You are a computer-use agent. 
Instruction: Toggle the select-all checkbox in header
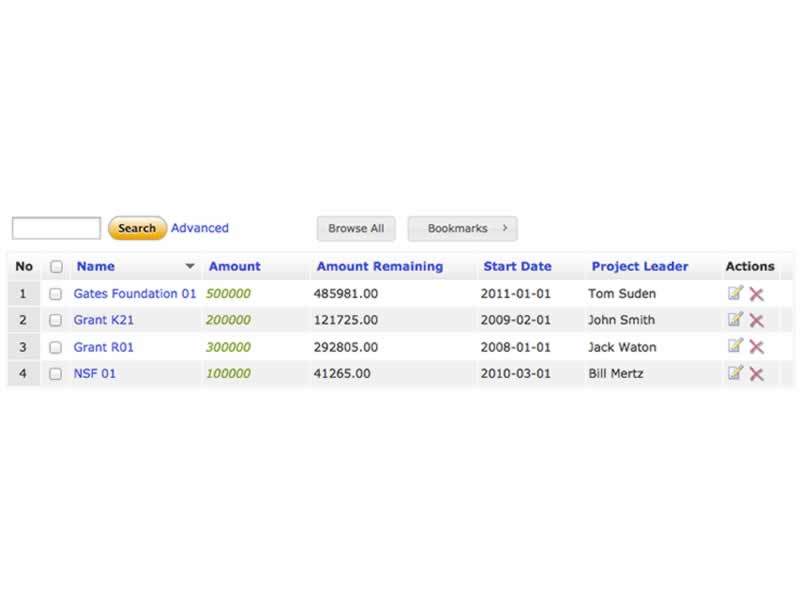56,267
